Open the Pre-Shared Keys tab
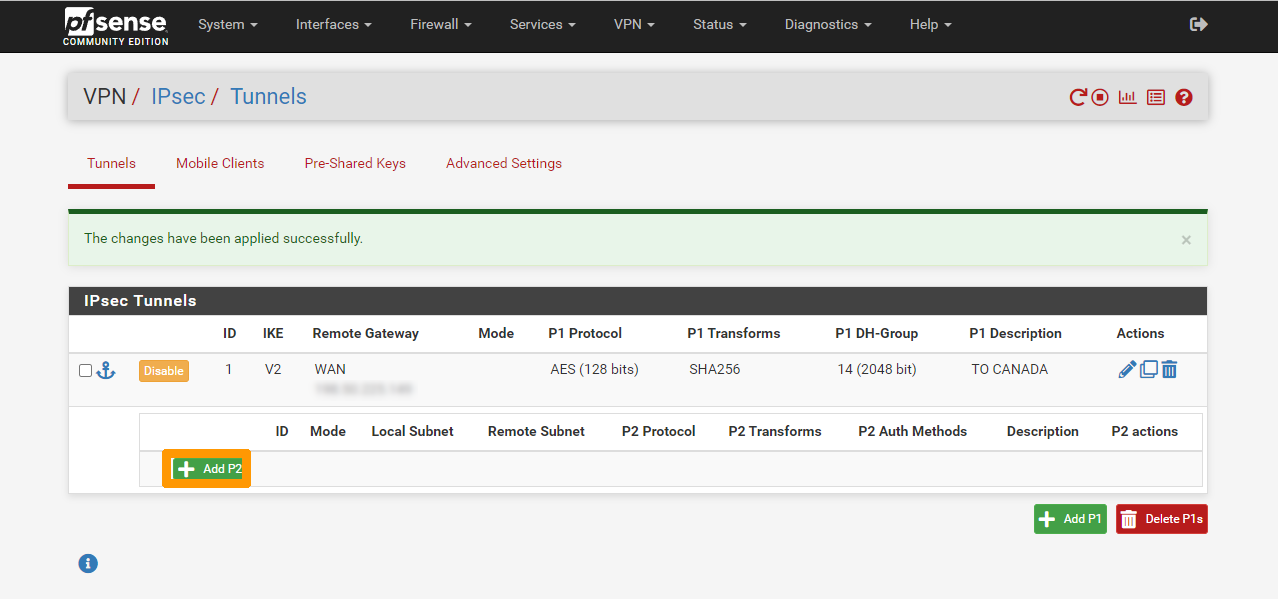The width and height of the screenshot is (1278, 599). (355, 163)
